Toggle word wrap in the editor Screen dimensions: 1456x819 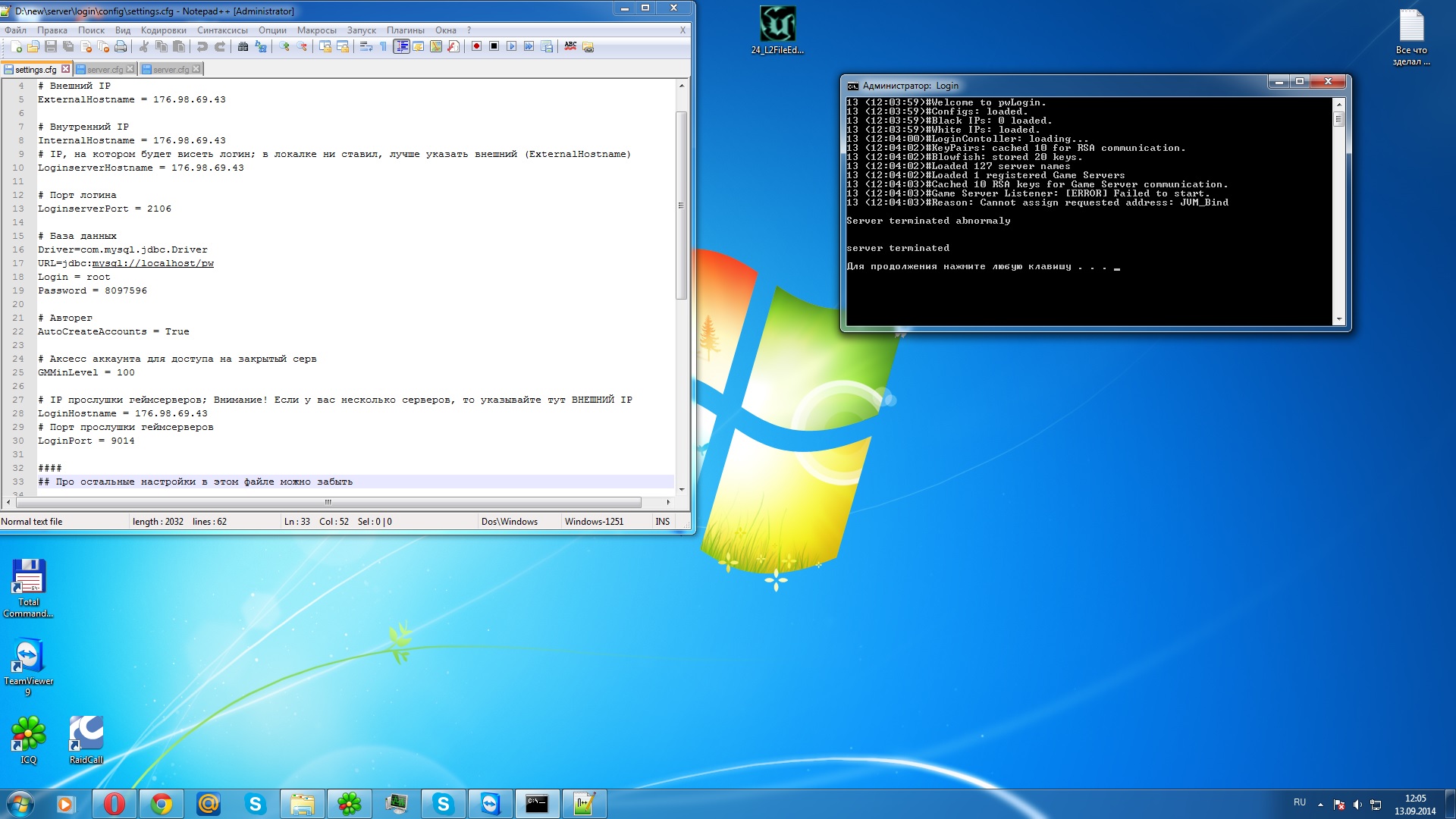(x=366, y=46)
